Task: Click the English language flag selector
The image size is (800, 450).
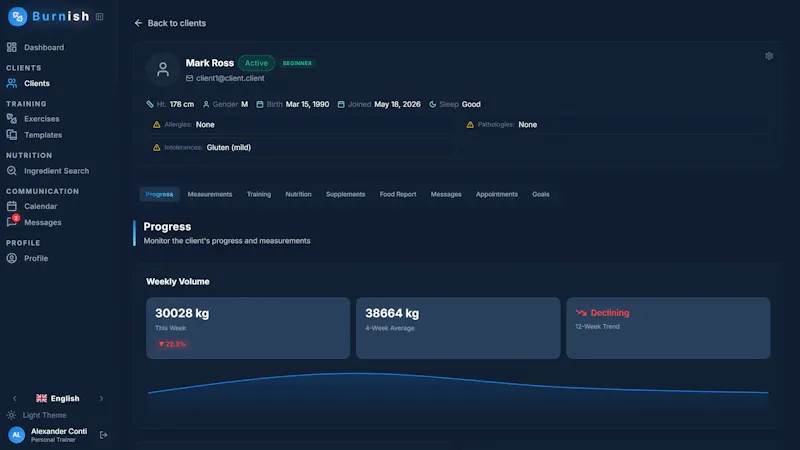Action: (58, 398)
